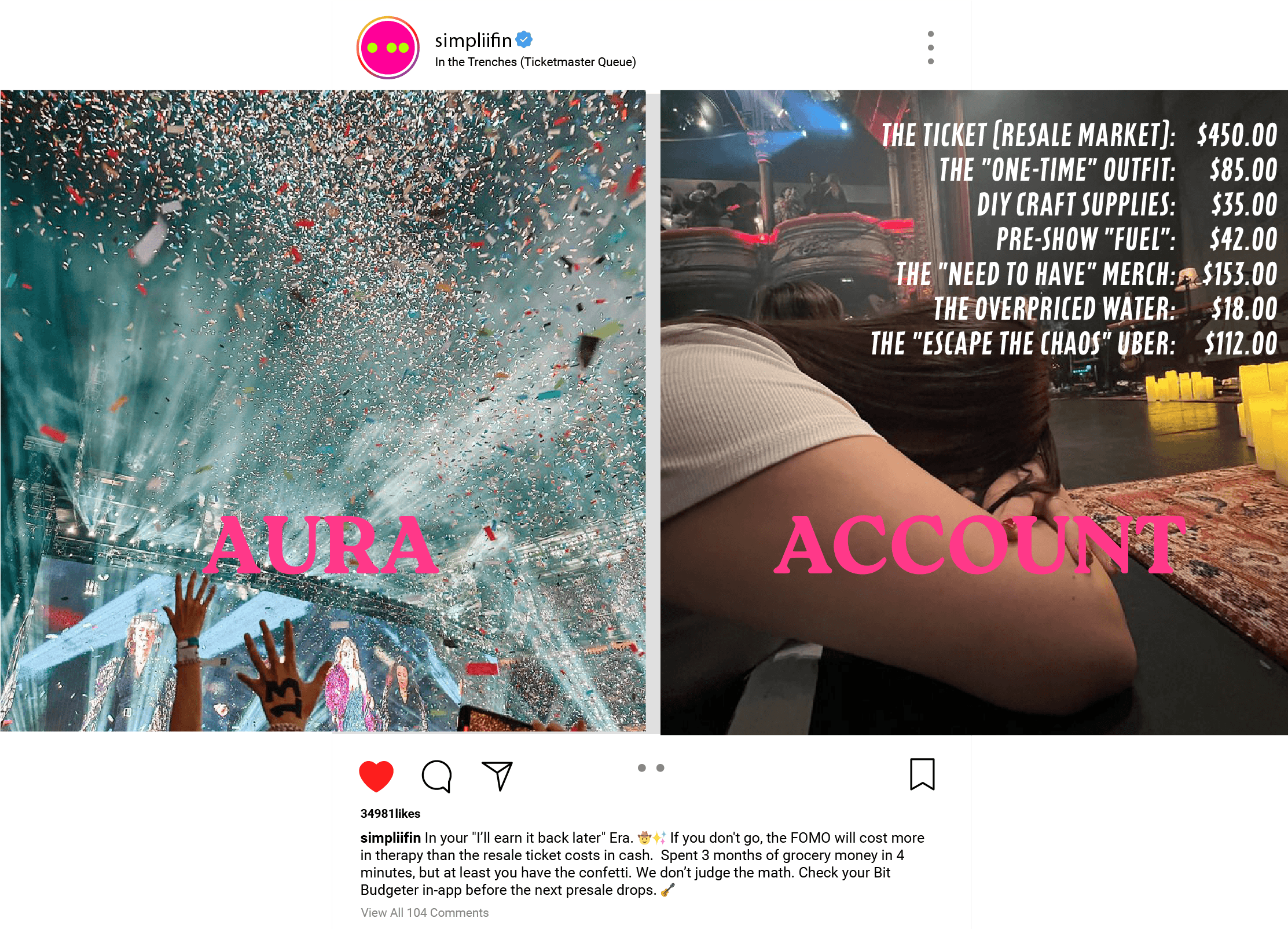Click the simpliifin name in the caption

point(390,838)
